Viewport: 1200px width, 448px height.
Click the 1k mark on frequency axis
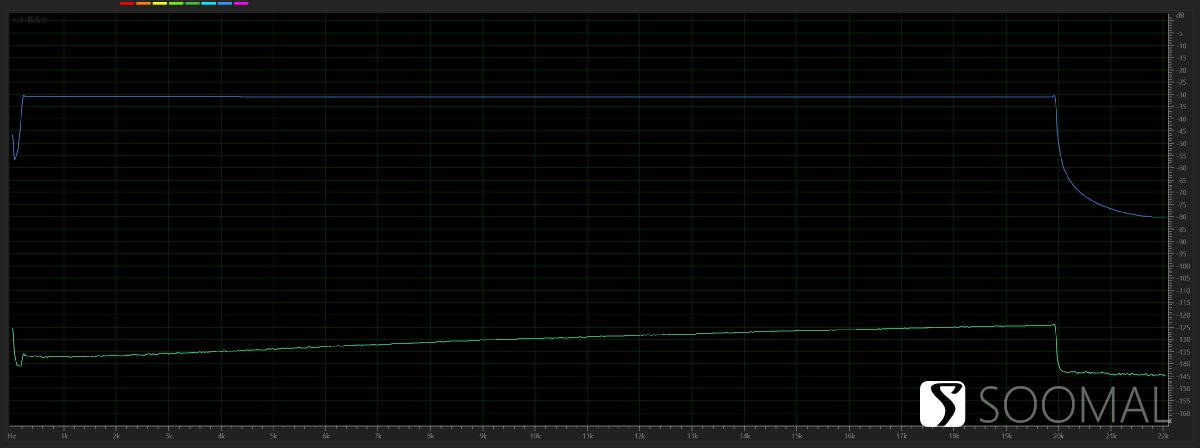(64, 436)
